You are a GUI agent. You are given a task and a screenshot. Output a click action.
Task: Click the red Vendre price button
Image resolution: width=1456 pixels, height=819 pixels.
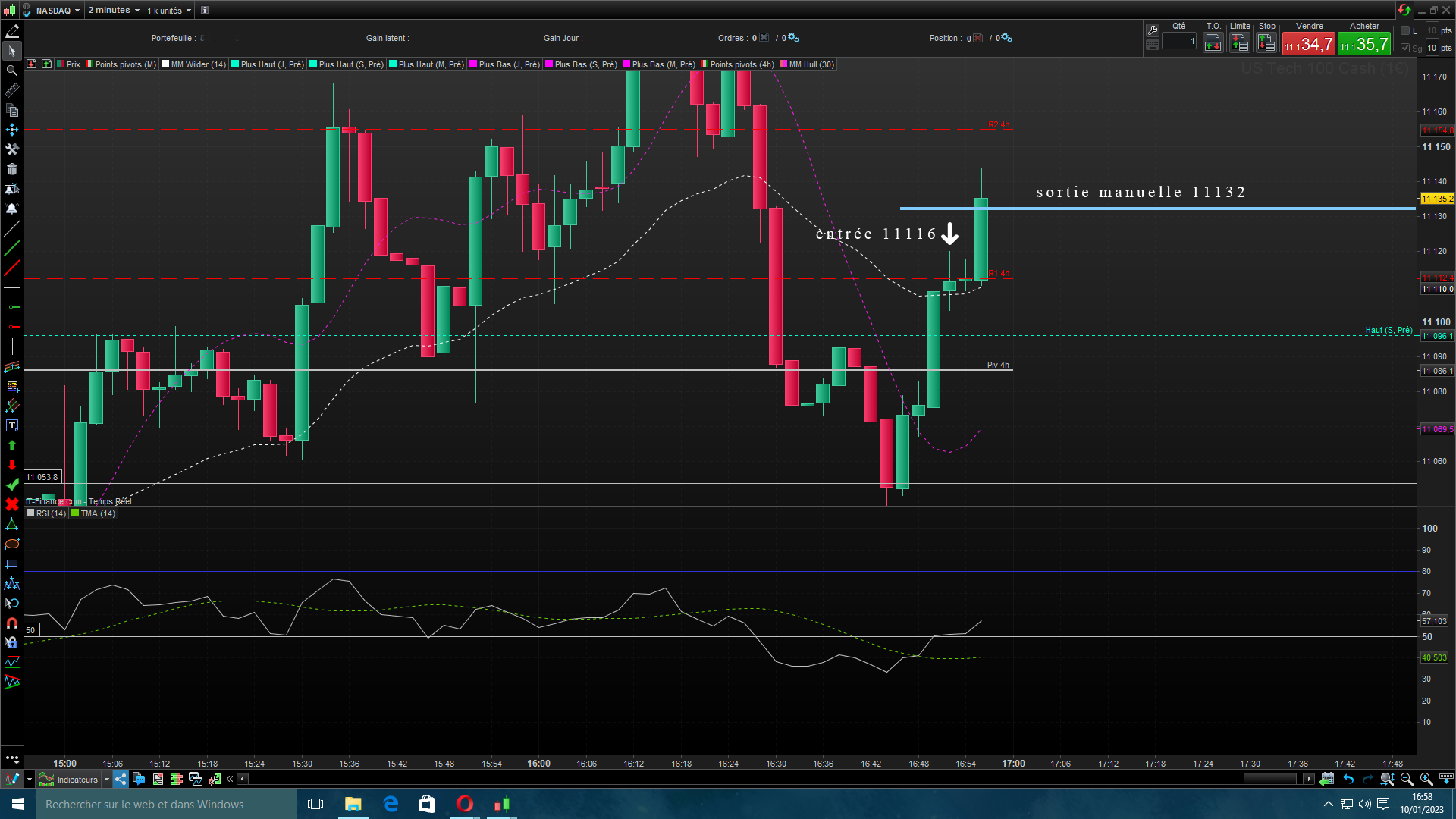coord(1309,44)
